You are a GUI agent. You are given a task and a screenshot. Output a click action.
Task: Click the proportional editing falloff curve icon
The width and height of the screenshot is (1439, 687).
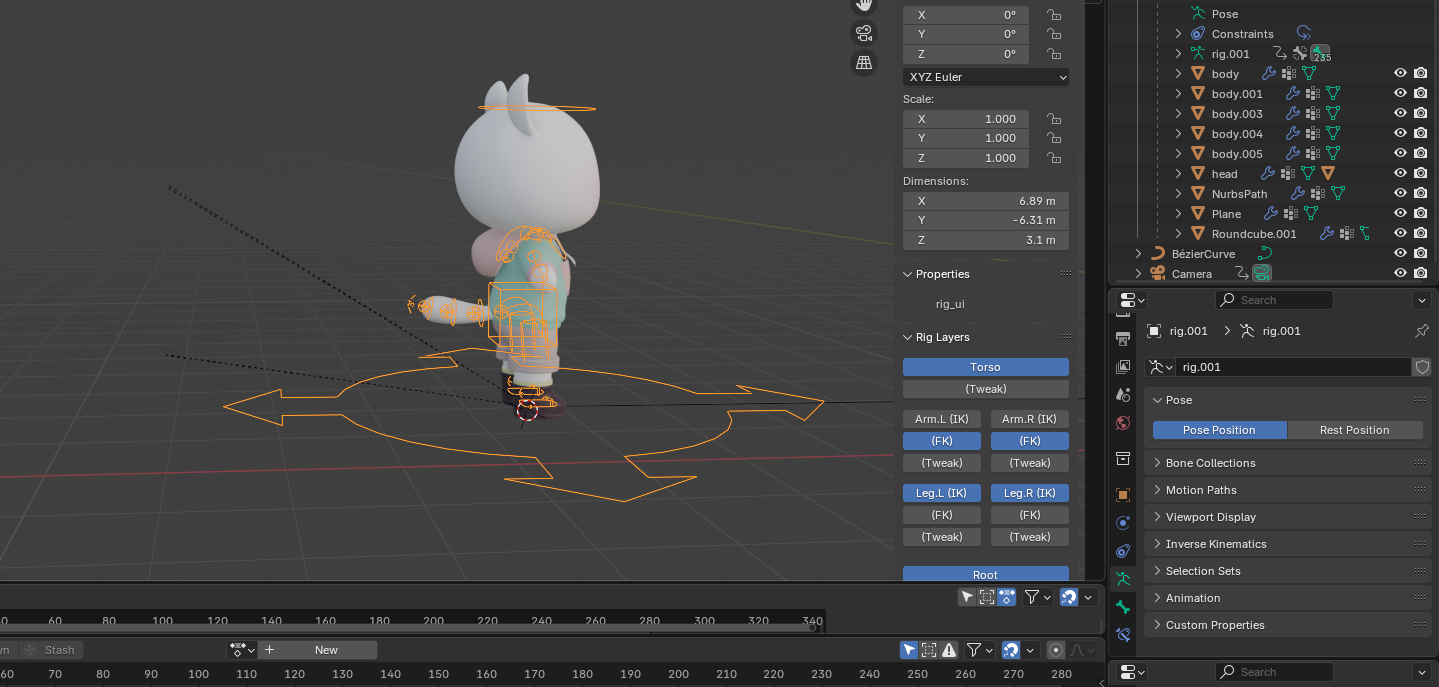1078,650
